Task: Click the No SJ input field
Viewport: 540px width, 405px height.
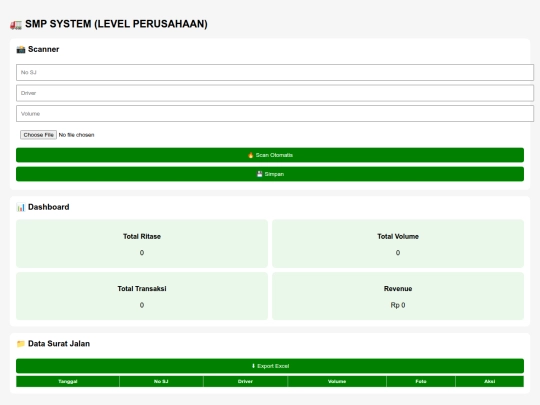Action: point(275,72)
